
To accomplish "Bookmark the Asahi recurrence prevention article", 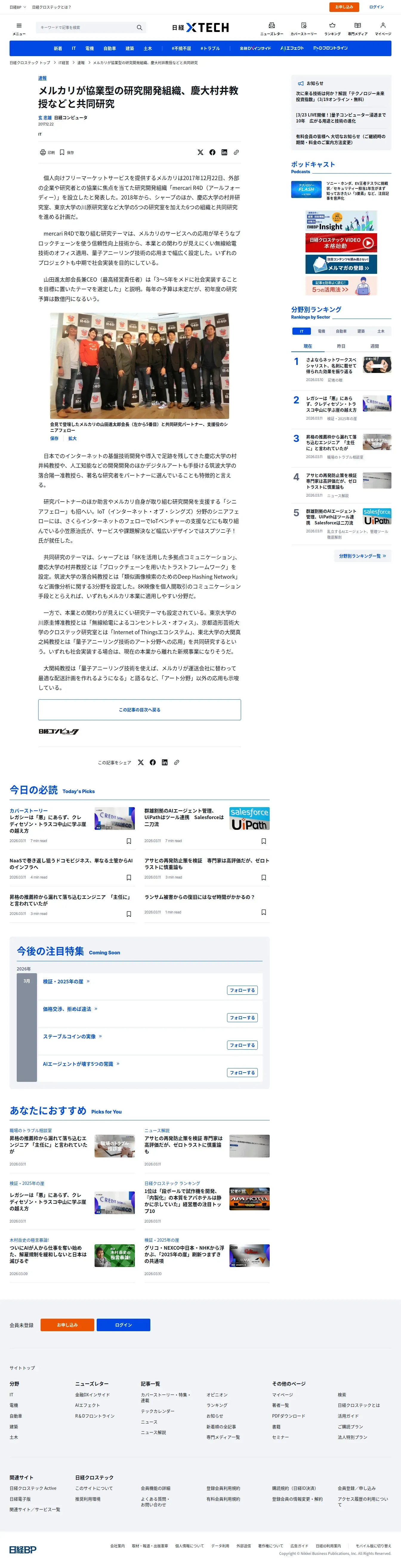I will [263, 878].
